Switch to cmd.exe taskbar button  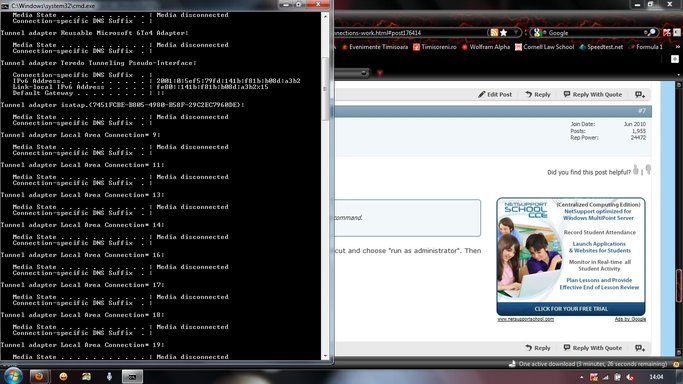132,376
